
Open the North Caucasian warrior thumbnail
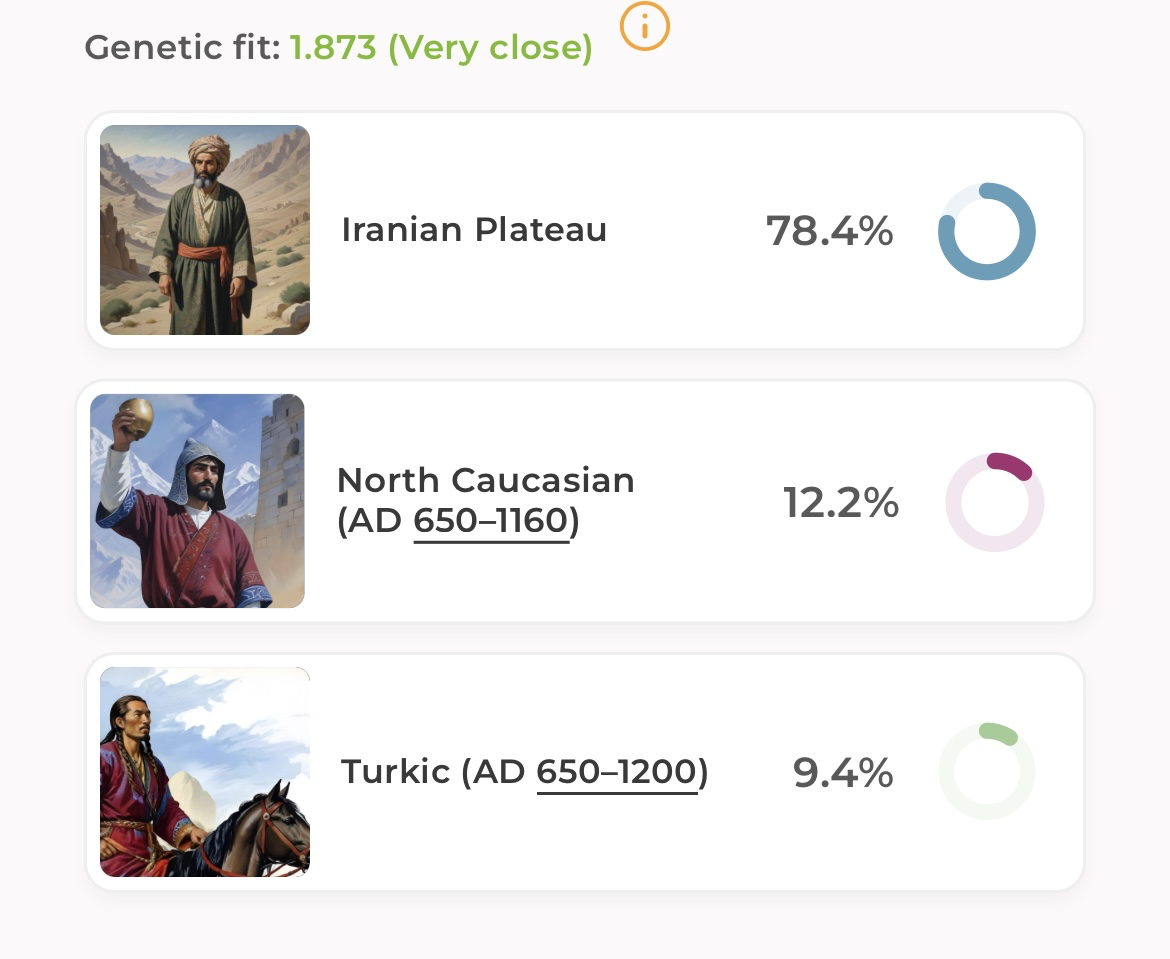(197, 501)
